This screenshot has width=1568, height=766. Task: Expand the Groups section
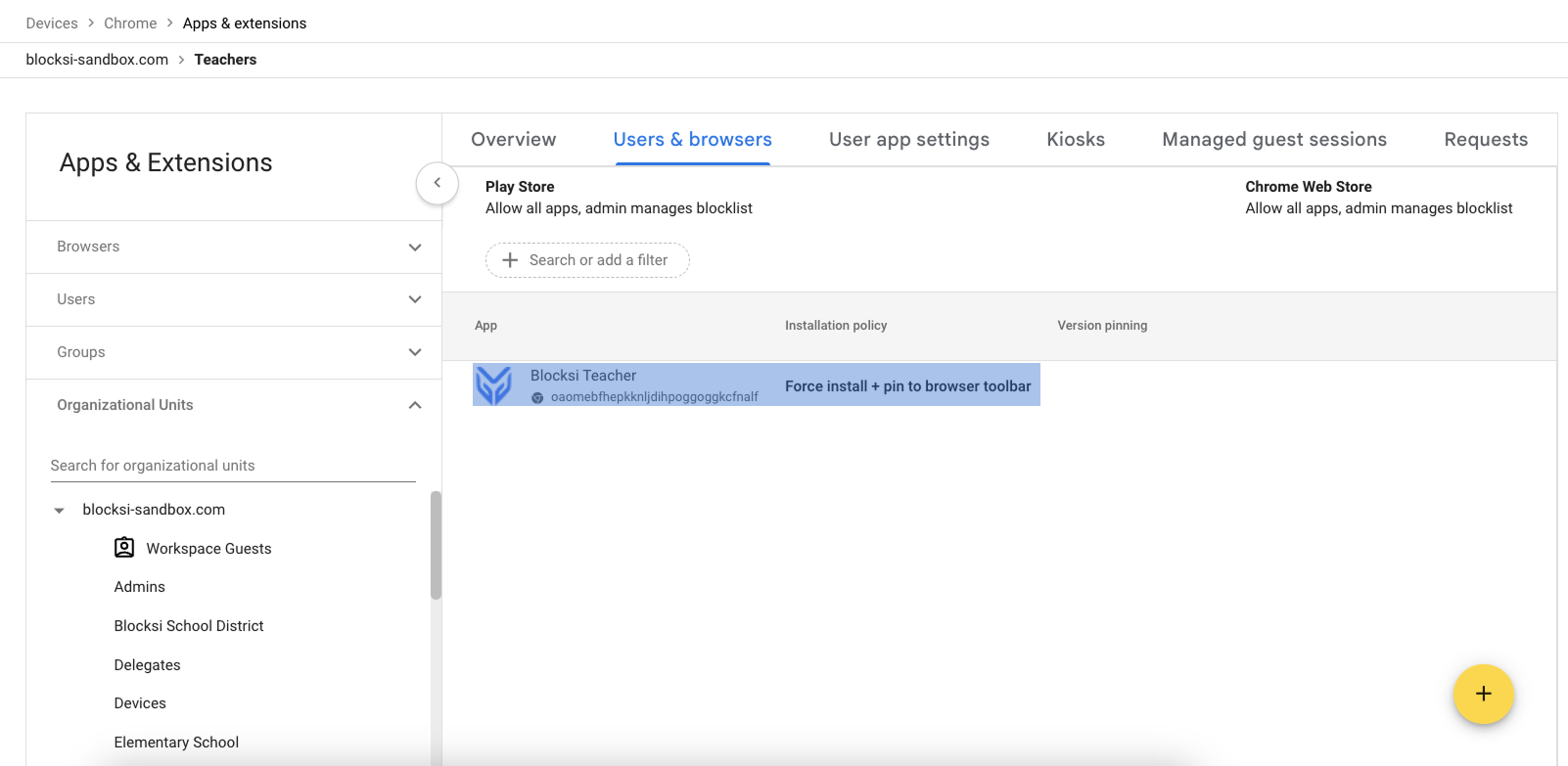pyautogui.click(x=234, y=352)
